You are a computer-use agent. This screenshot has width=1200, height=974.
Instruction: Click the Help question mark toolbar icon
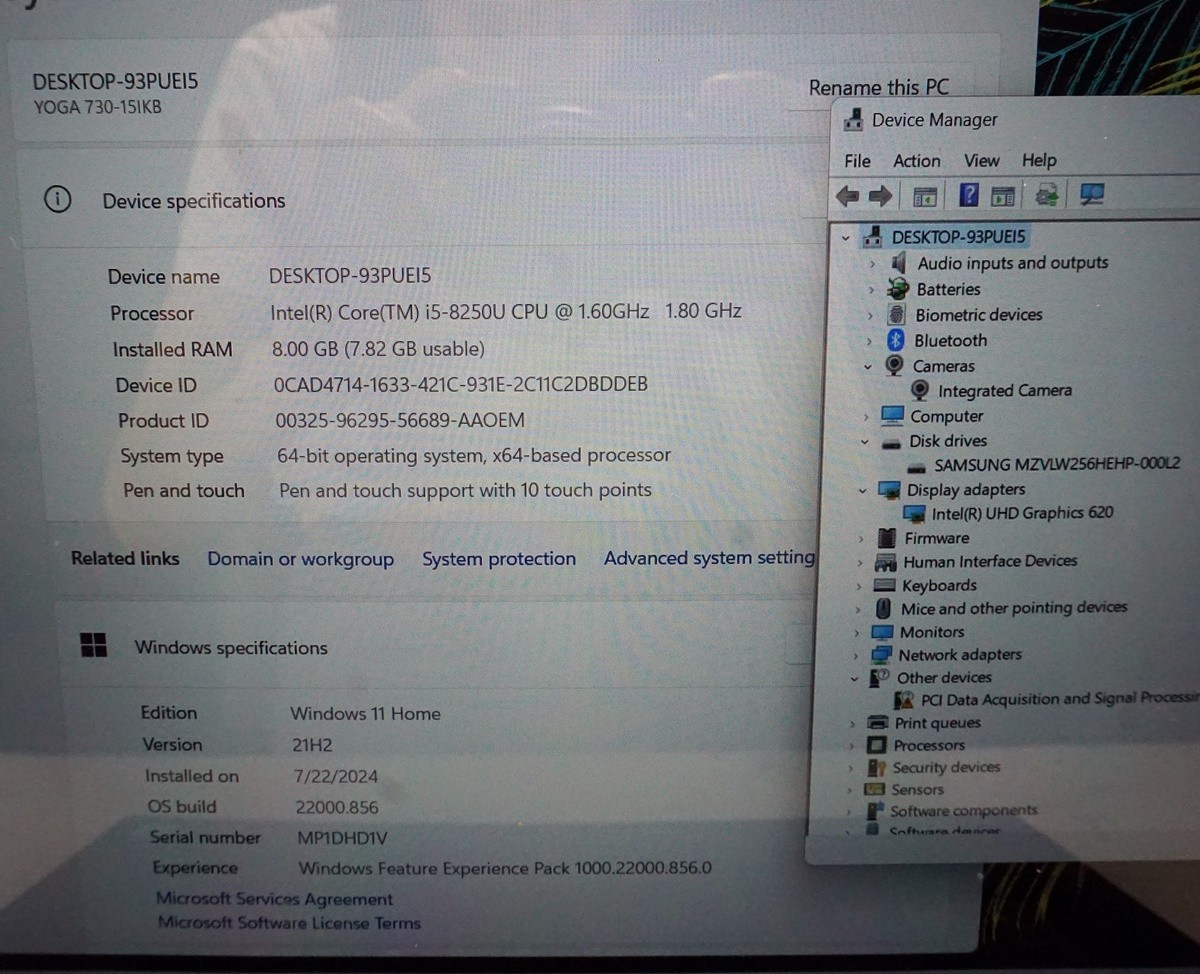968,195
